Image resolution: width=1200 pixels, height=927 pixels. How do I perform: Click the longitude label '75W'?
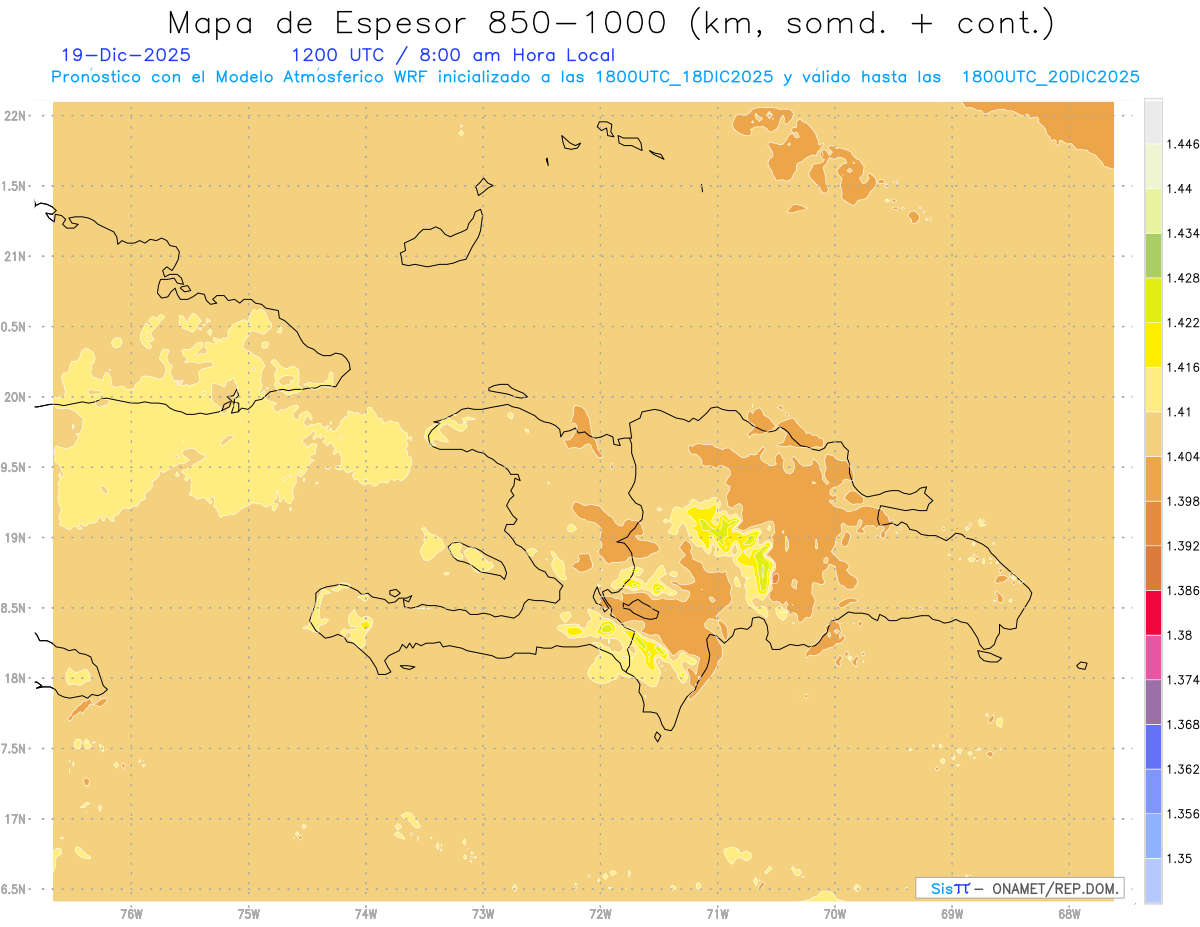pyautogui.click(x=249, y=914)
